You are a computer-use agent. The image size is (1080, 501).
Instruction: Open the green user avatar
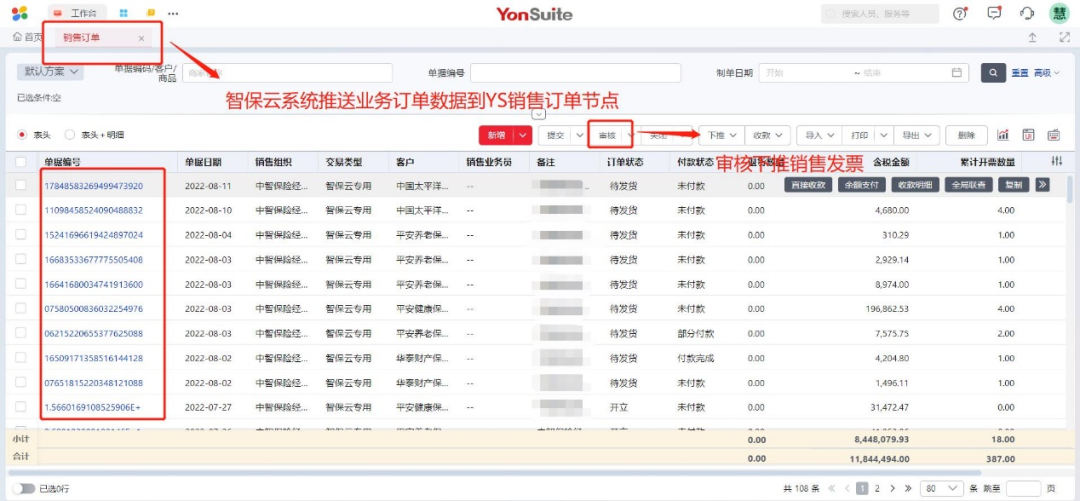(1059, 13)
